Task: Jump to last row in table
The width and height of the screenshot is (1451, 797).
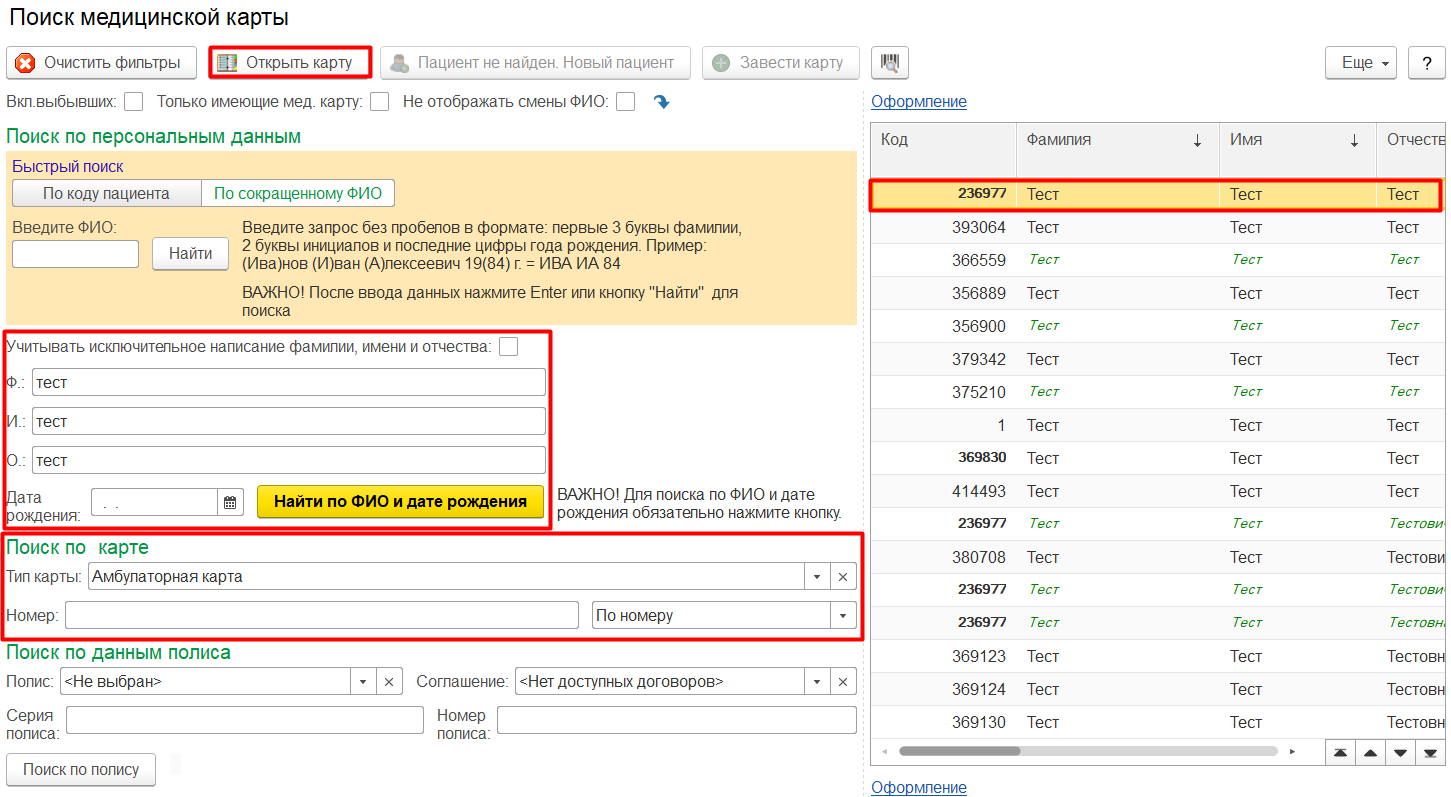Action: 1430,752
